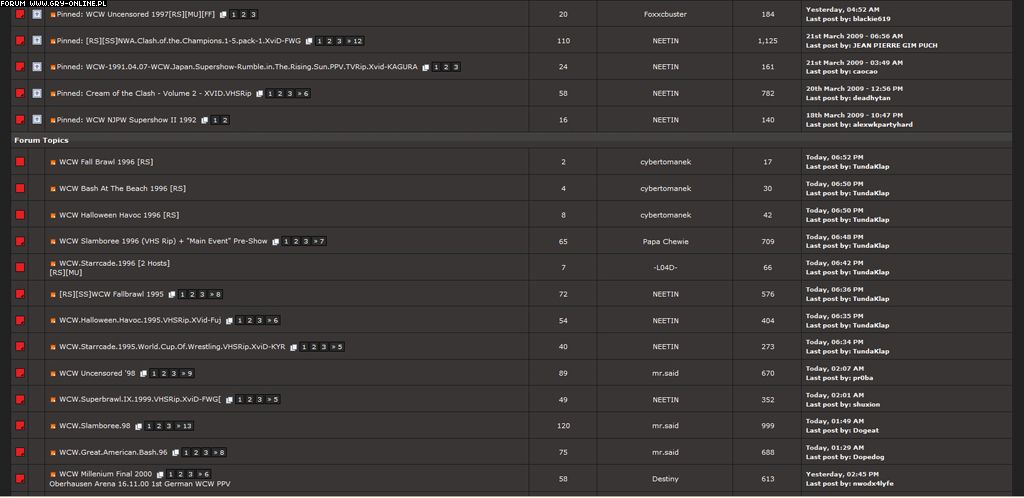Click red status icon for WCW Halloween Havoc 1996
1024x498 pixels.
(x=20, y=215)
